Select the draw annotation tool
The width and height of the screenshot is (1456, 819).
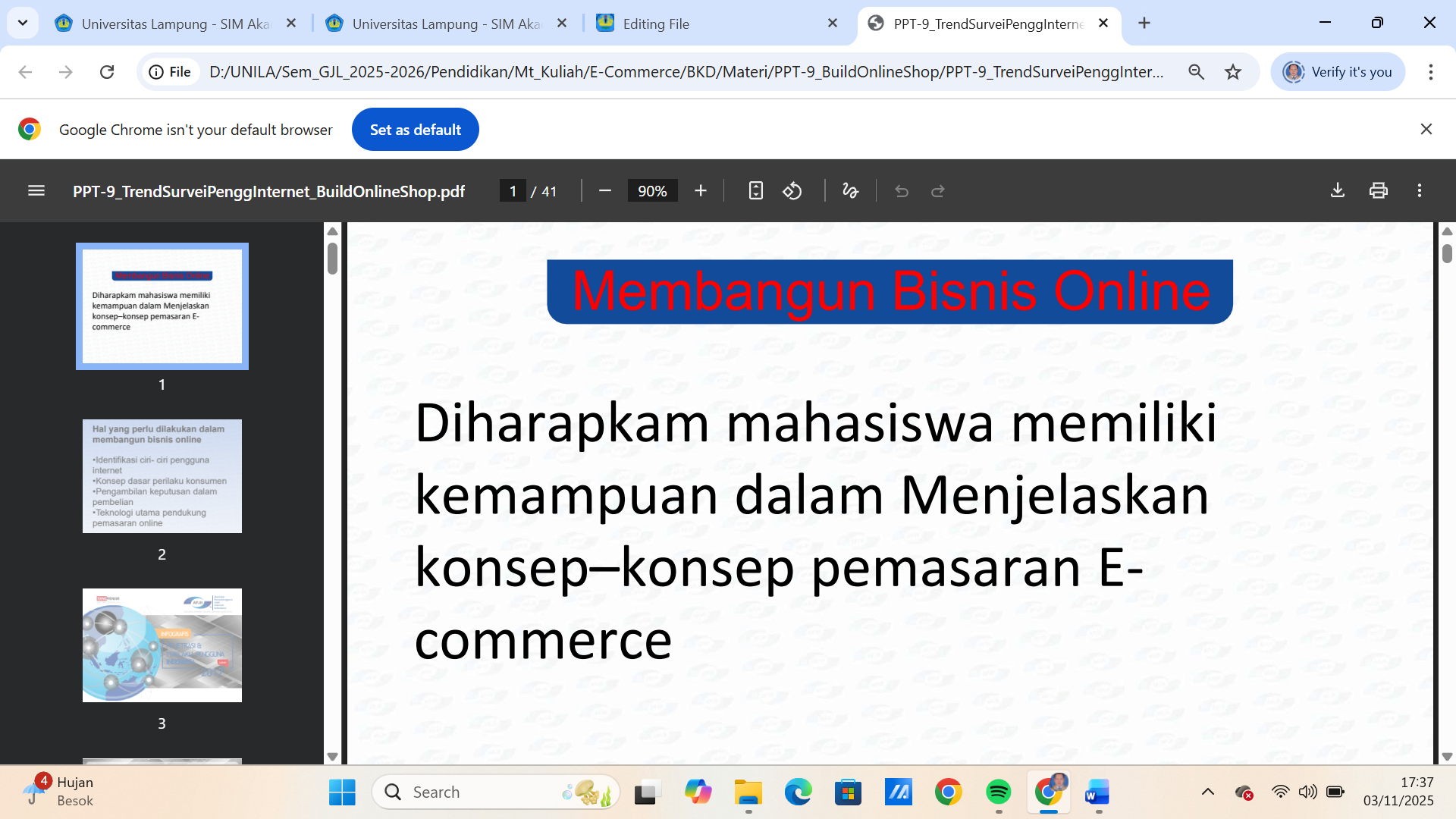click(x=850, y=191)
